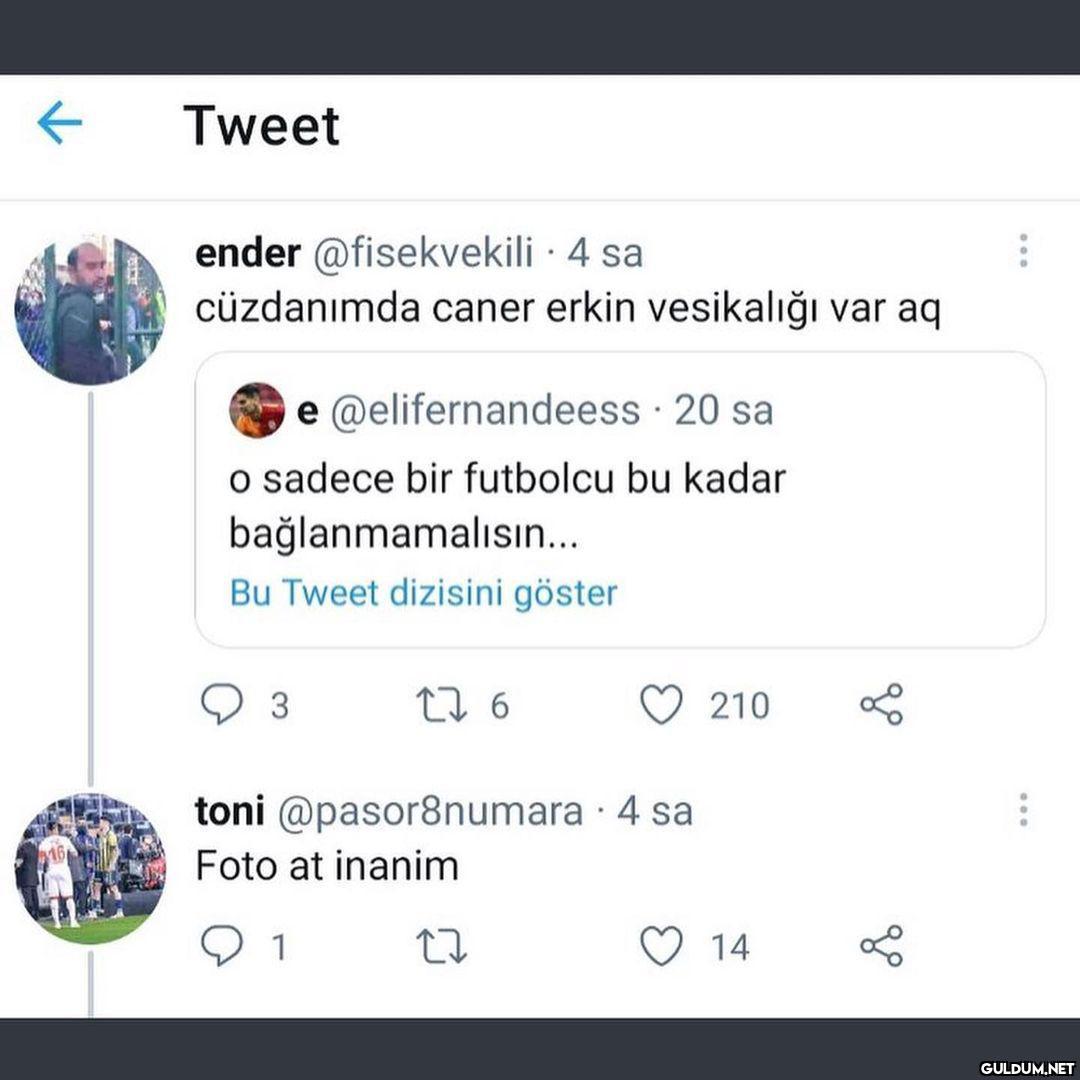1080x1080 pixels.
Task: View toni's profile picture
Action: tap(90, 868)
